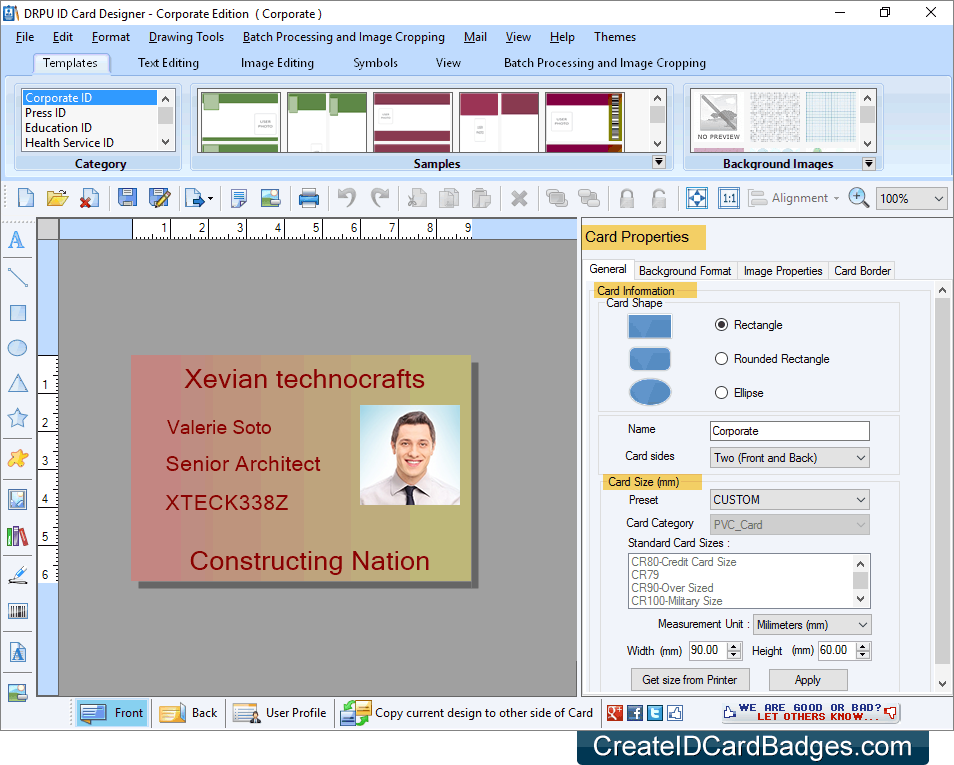
Task: Choose the grid pattern background image
Action: [830, 117]
